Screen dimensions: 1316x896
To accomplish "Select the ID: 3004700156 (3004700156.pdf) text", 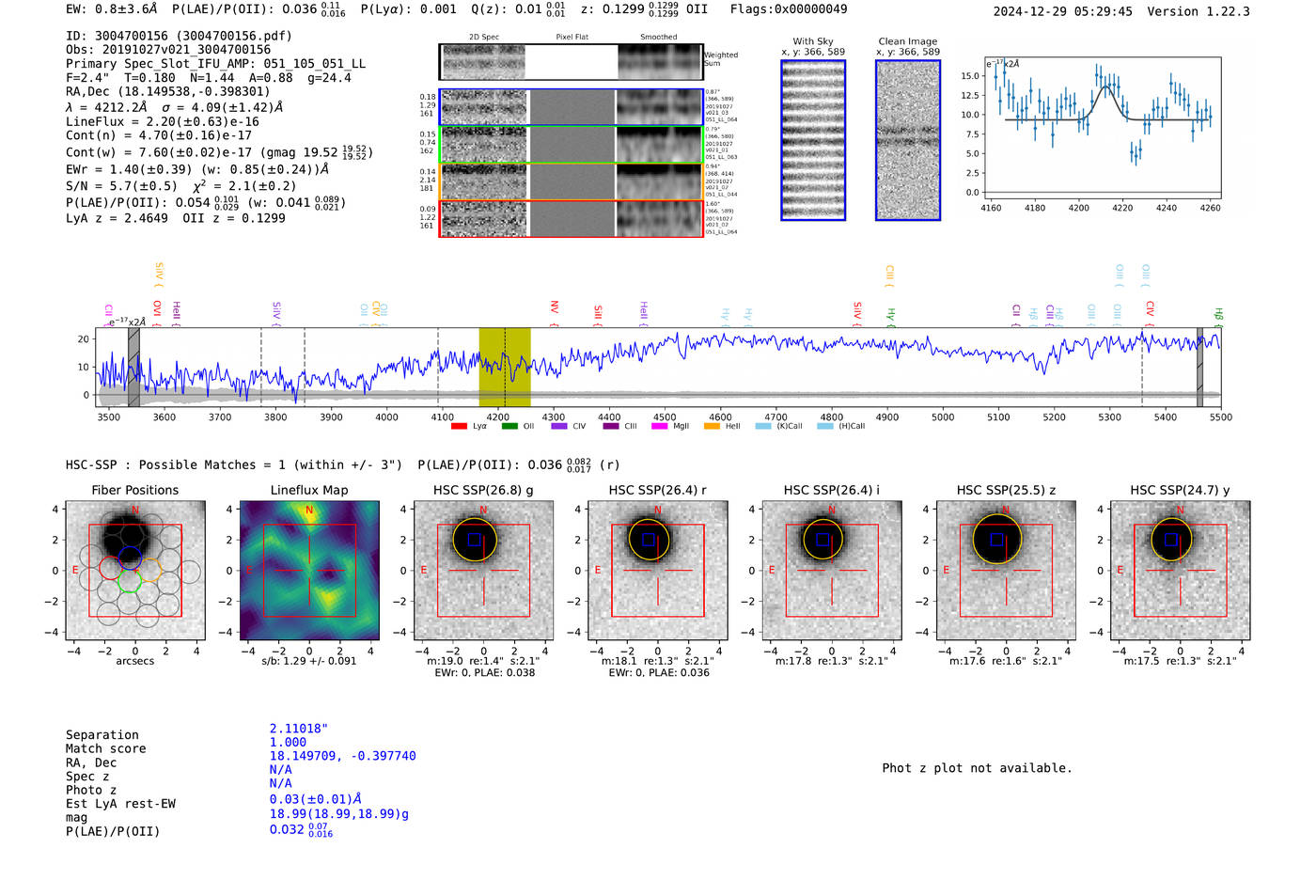I will (x=179, y=36).
